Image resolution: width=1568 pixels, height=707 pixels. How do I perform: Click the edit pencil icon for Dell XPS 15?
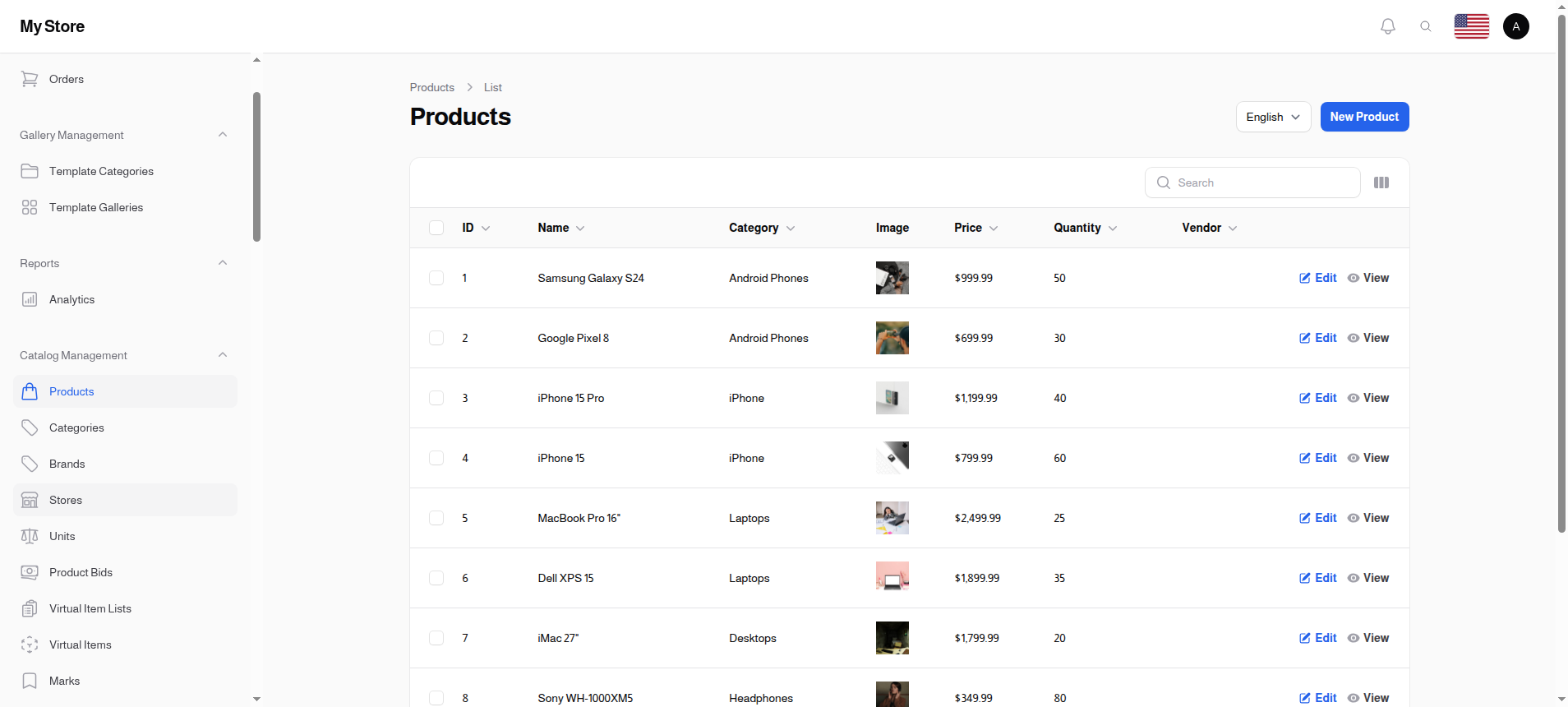pos(1305,578)
